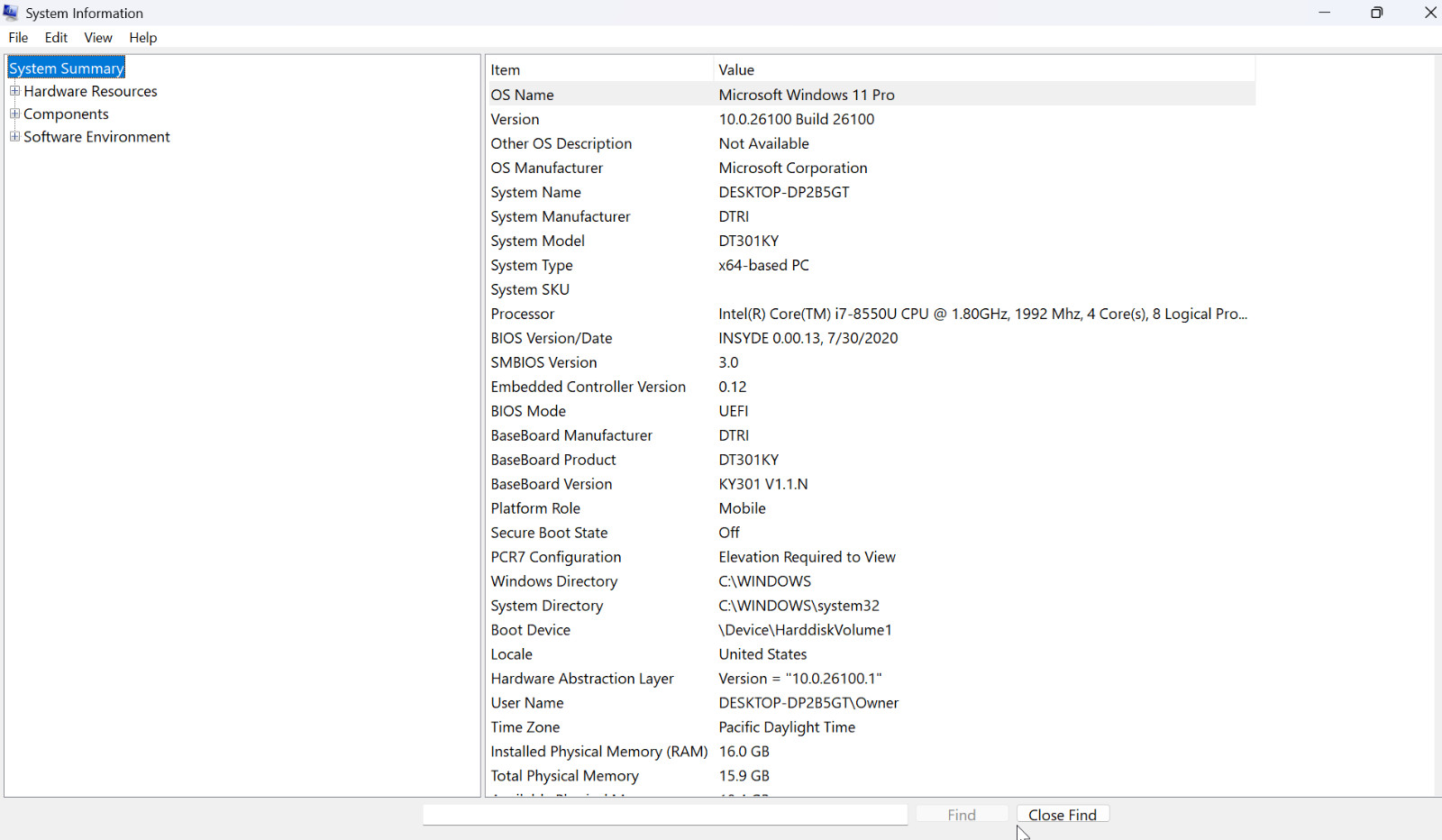Image resolution: width=1442 pixels, height=840 pixels.
Task: Select the User Name row
Action: pos(872,703)
